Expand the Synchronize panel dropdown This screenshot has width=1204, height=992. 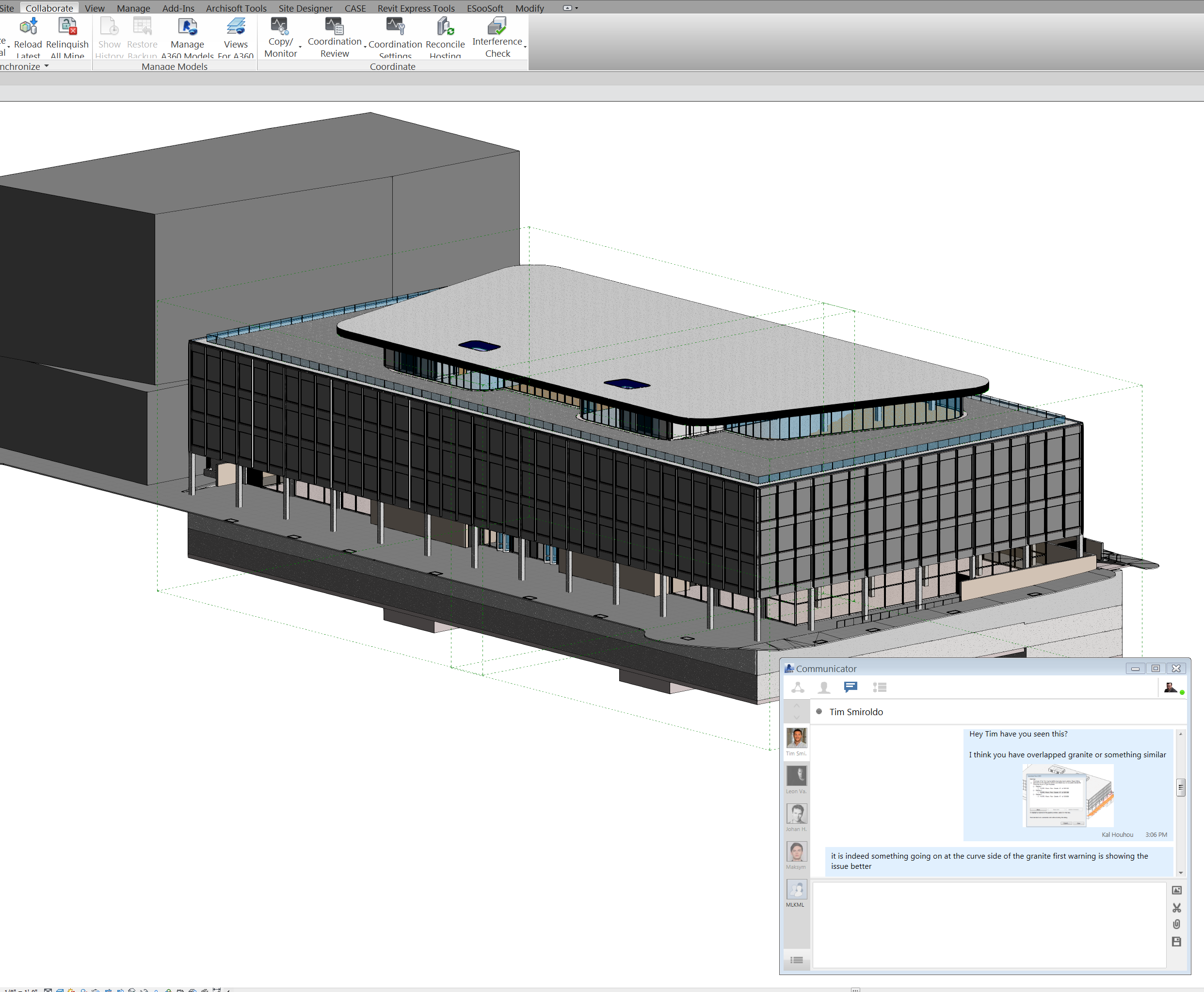(46, 66)
